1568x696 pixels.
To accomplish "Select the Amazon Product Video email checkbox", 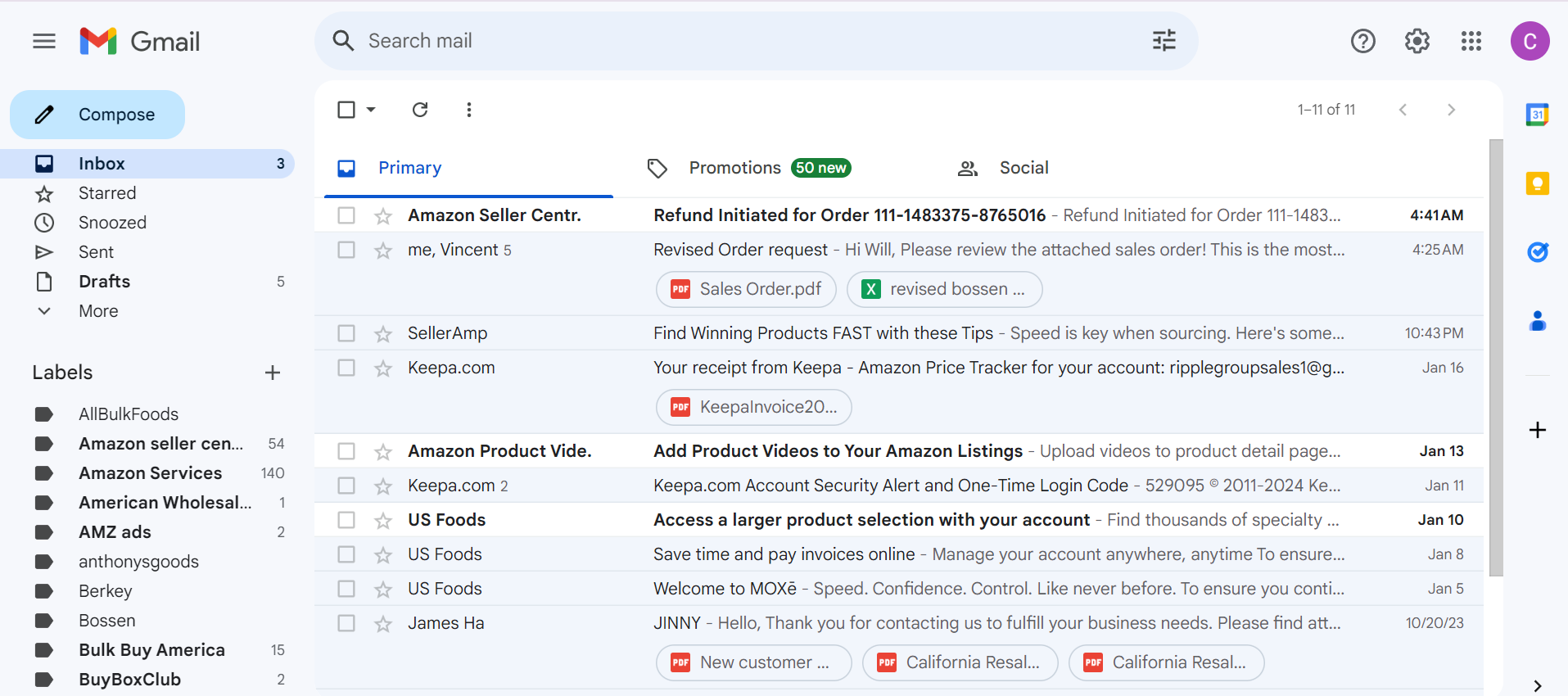I will click(346, 451).
